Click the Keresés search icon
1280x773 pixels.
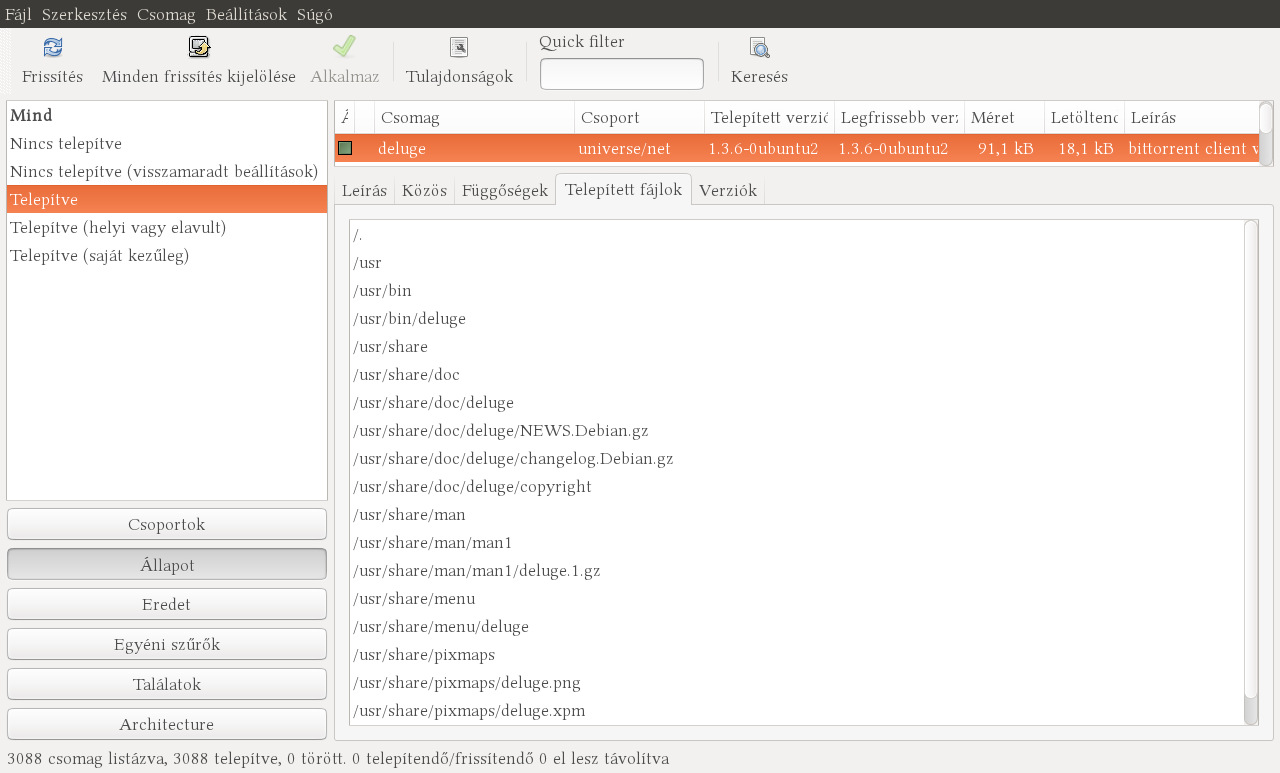click(760, 47)
